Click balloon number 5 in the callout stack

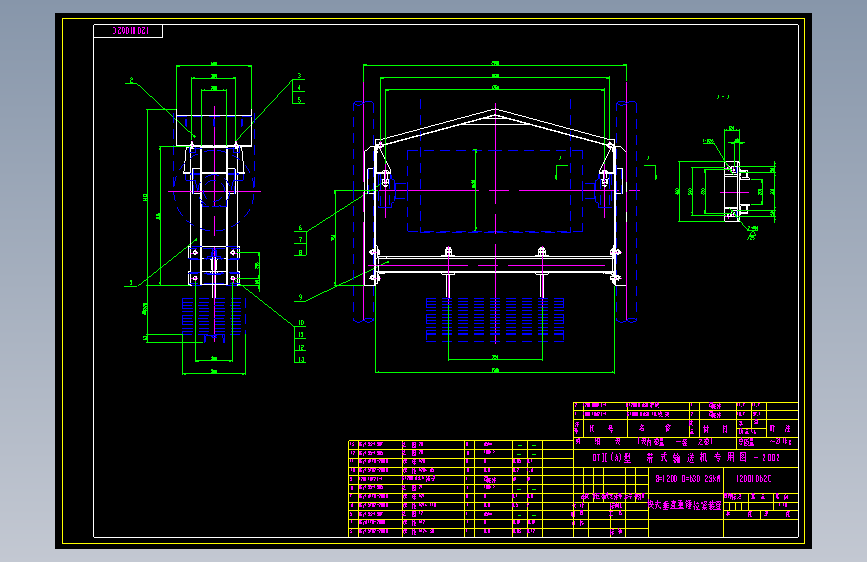pos(299,100)
